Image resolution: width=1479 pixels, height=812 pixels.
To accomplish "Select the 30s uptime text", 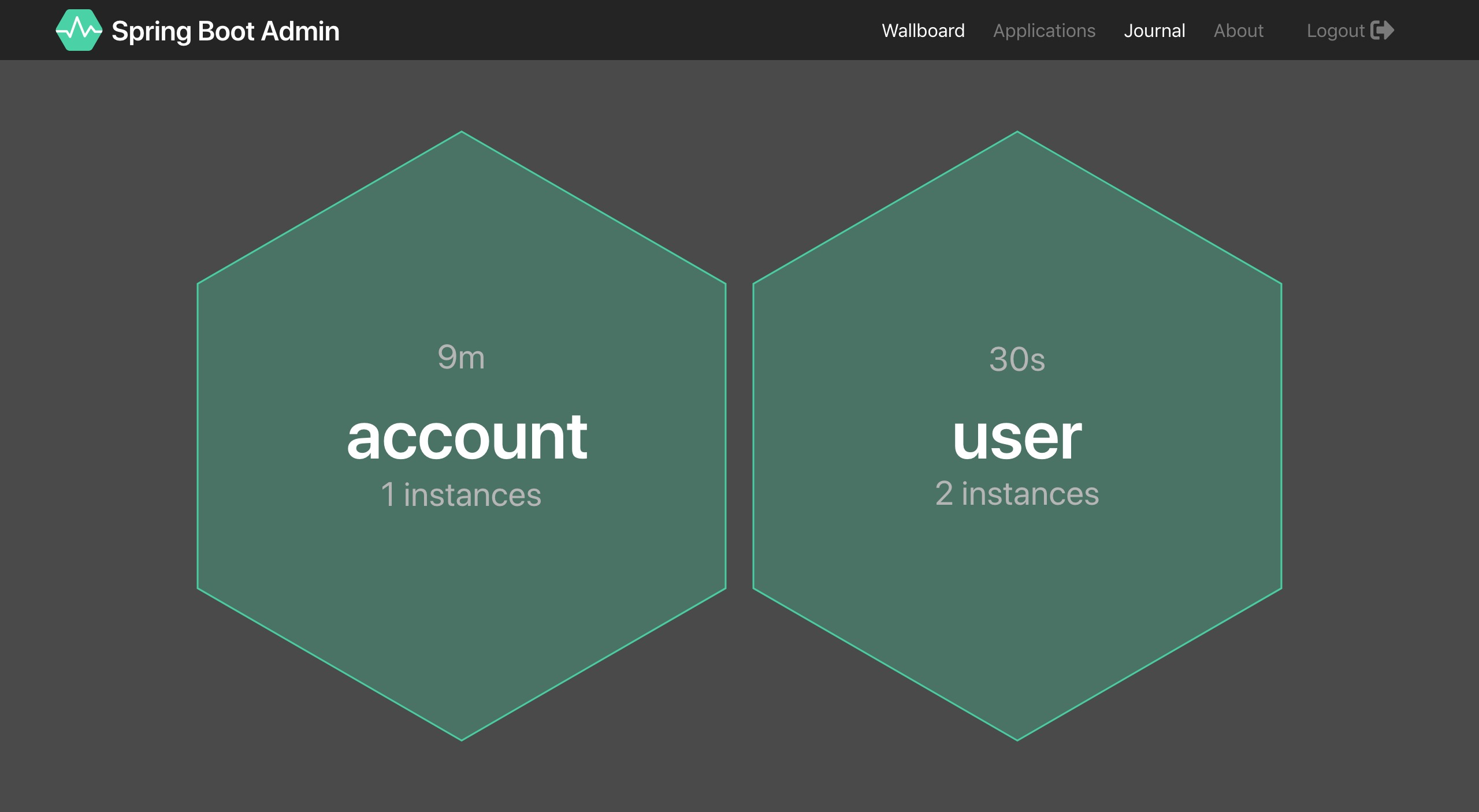I will coord(1017,359).
